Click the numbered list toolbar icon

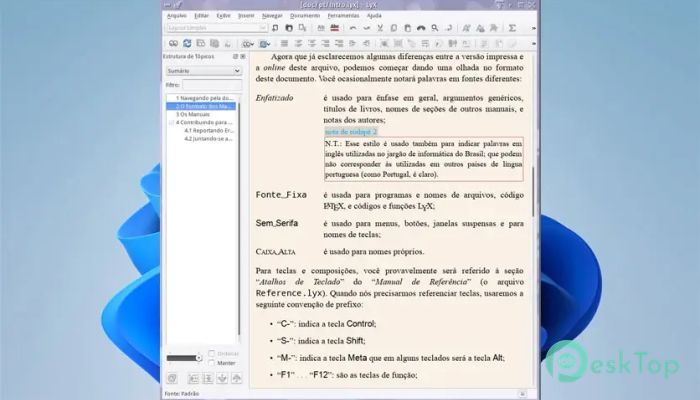click(x=298, y=43)
